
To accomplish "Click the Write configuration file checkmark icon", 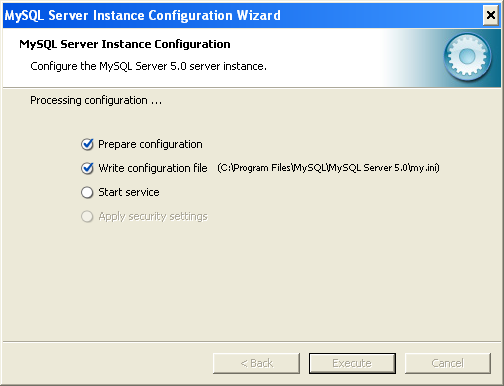I will 87,168.
